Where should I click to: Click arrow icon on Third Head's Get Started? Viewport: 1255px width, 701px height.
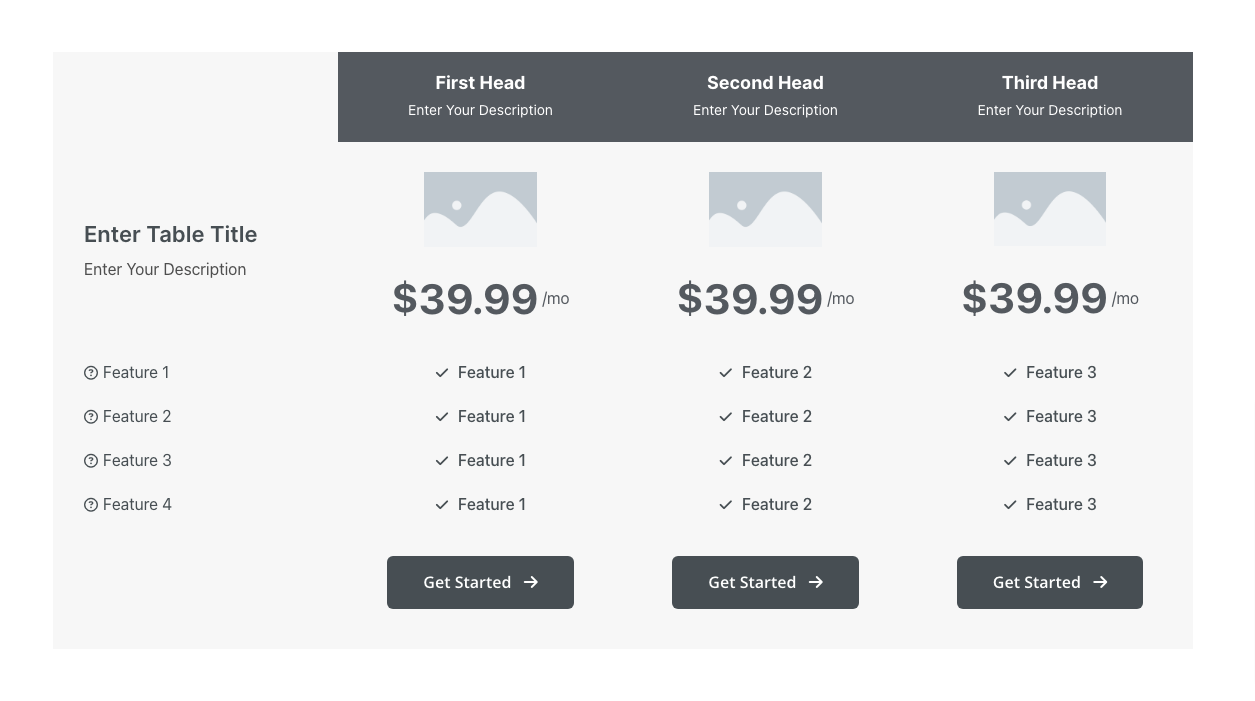click(x=1100, y=582)
